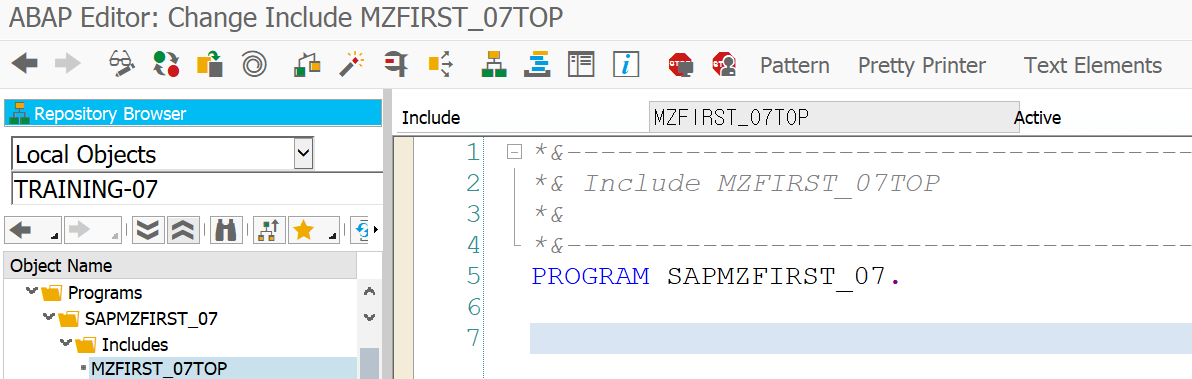
Task: Toggle the Fullscreen on/off layout icon
Action: coord(581,65)
